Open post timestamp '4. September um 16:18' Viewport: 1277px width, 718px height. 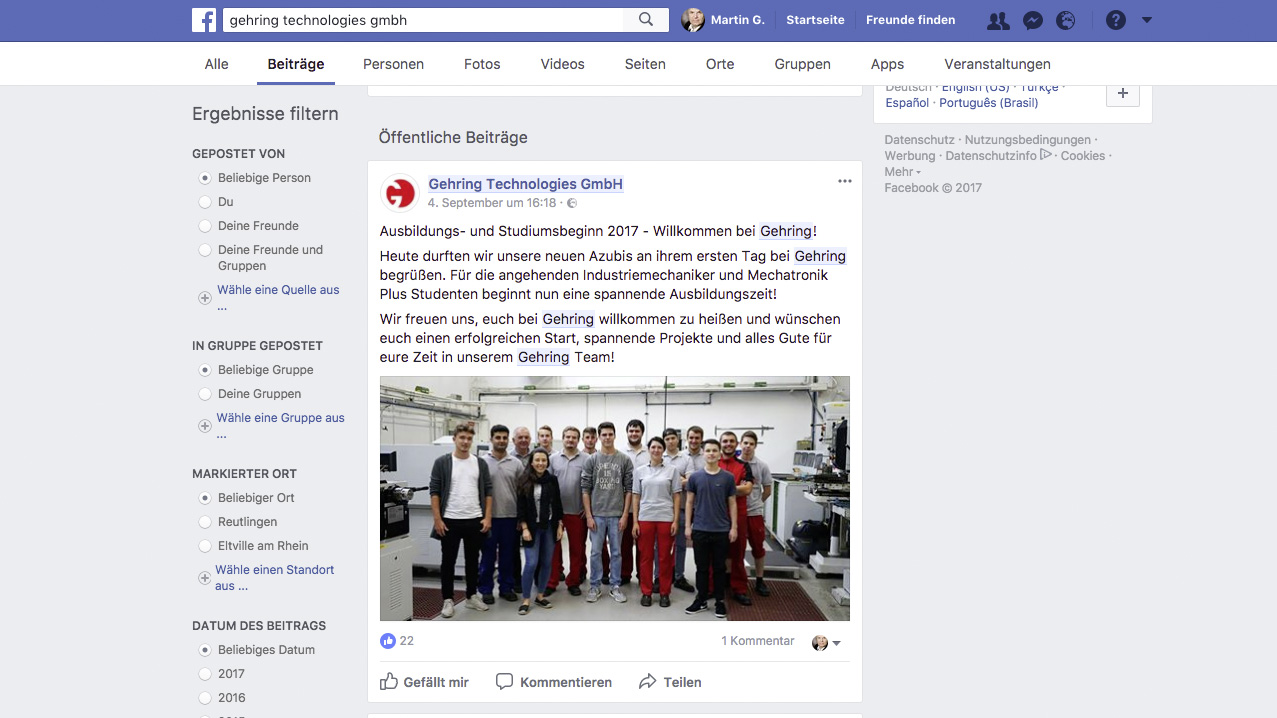tap(492, 203)
